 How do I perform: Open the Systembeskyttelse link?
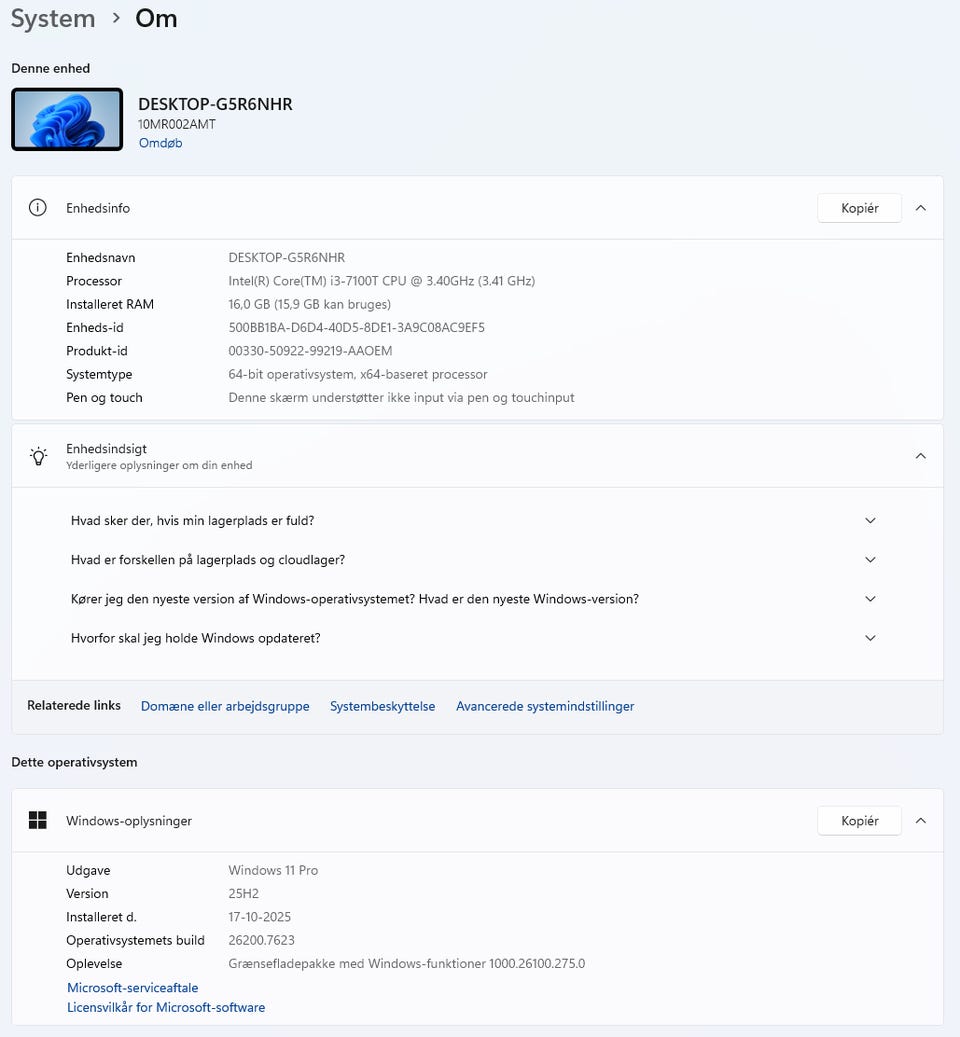(x=383, y=706)
